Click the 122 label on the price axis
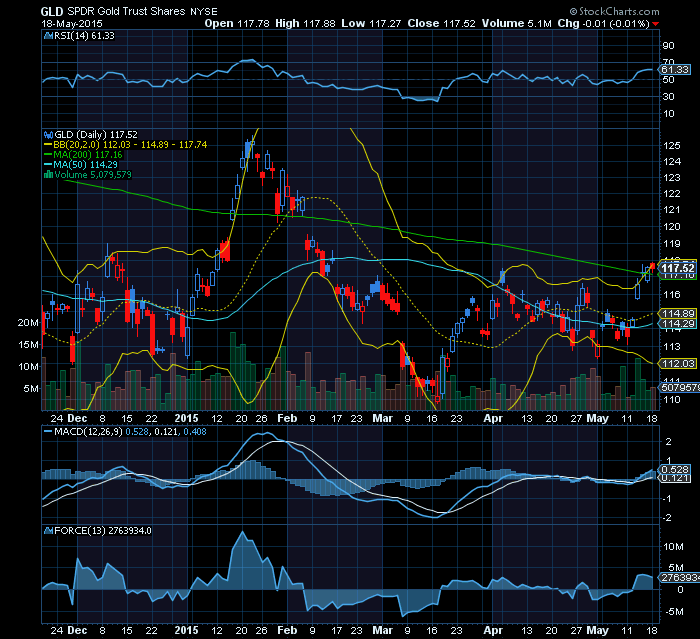 672,194
